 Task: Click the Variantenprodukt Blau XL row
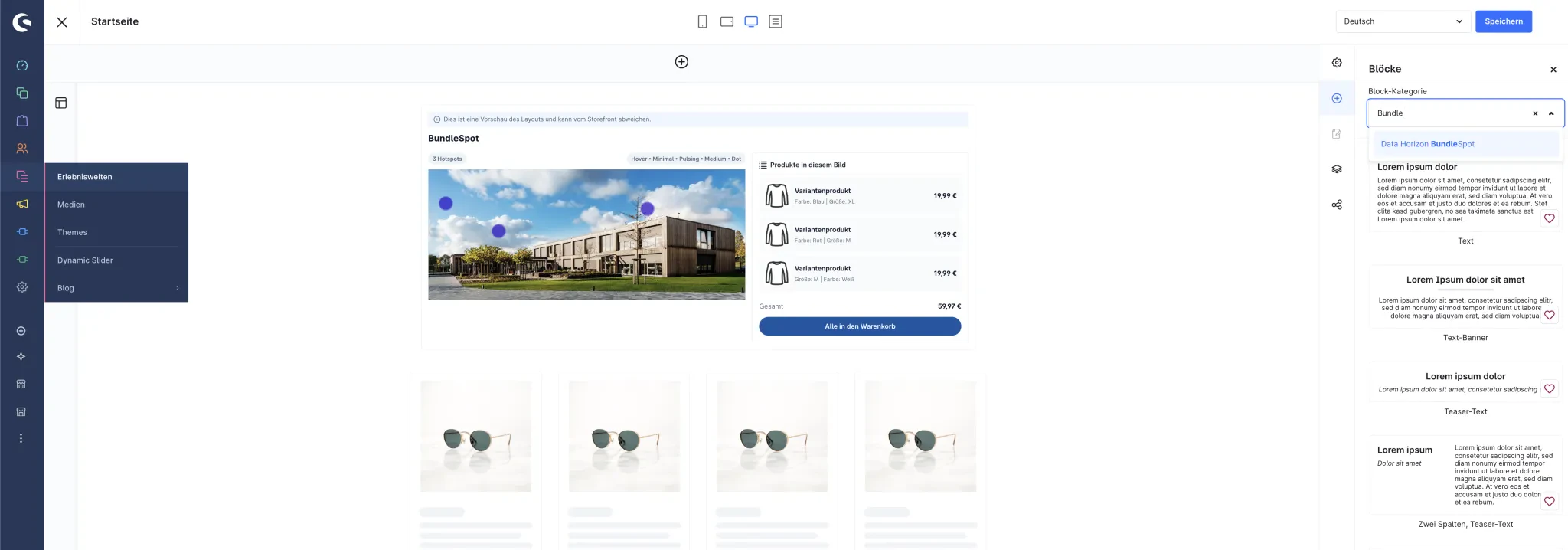[x=860, y=196]
